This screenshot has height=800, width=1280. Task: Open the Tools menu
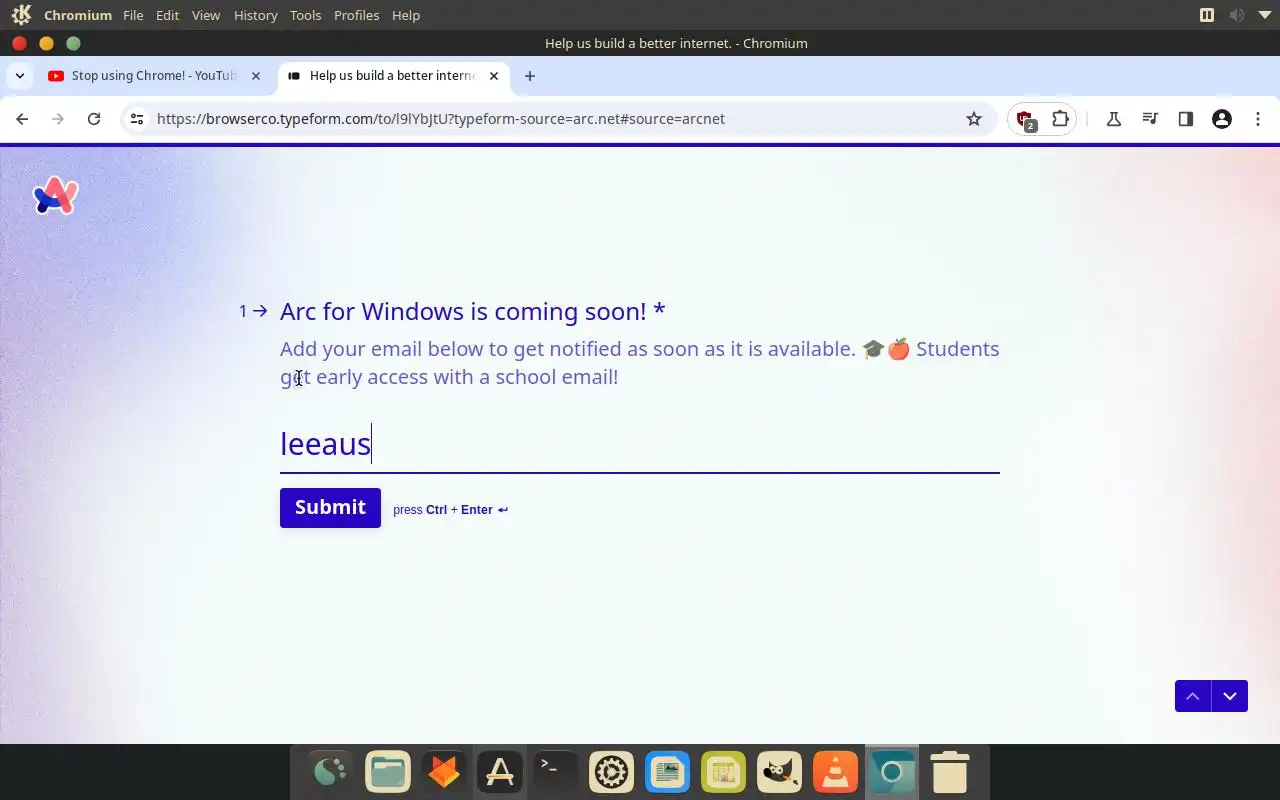pos(305,15)
